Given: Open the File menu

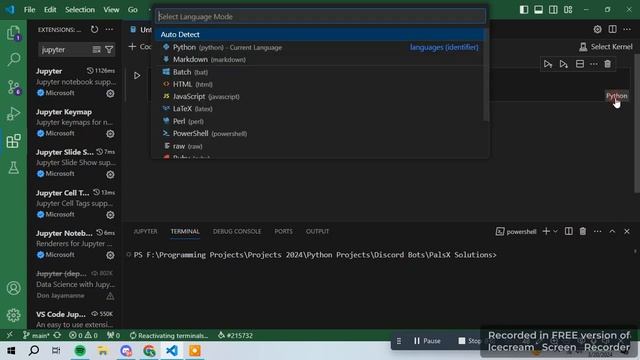Looking at the screenshot, I should click(x=29, y=9).
